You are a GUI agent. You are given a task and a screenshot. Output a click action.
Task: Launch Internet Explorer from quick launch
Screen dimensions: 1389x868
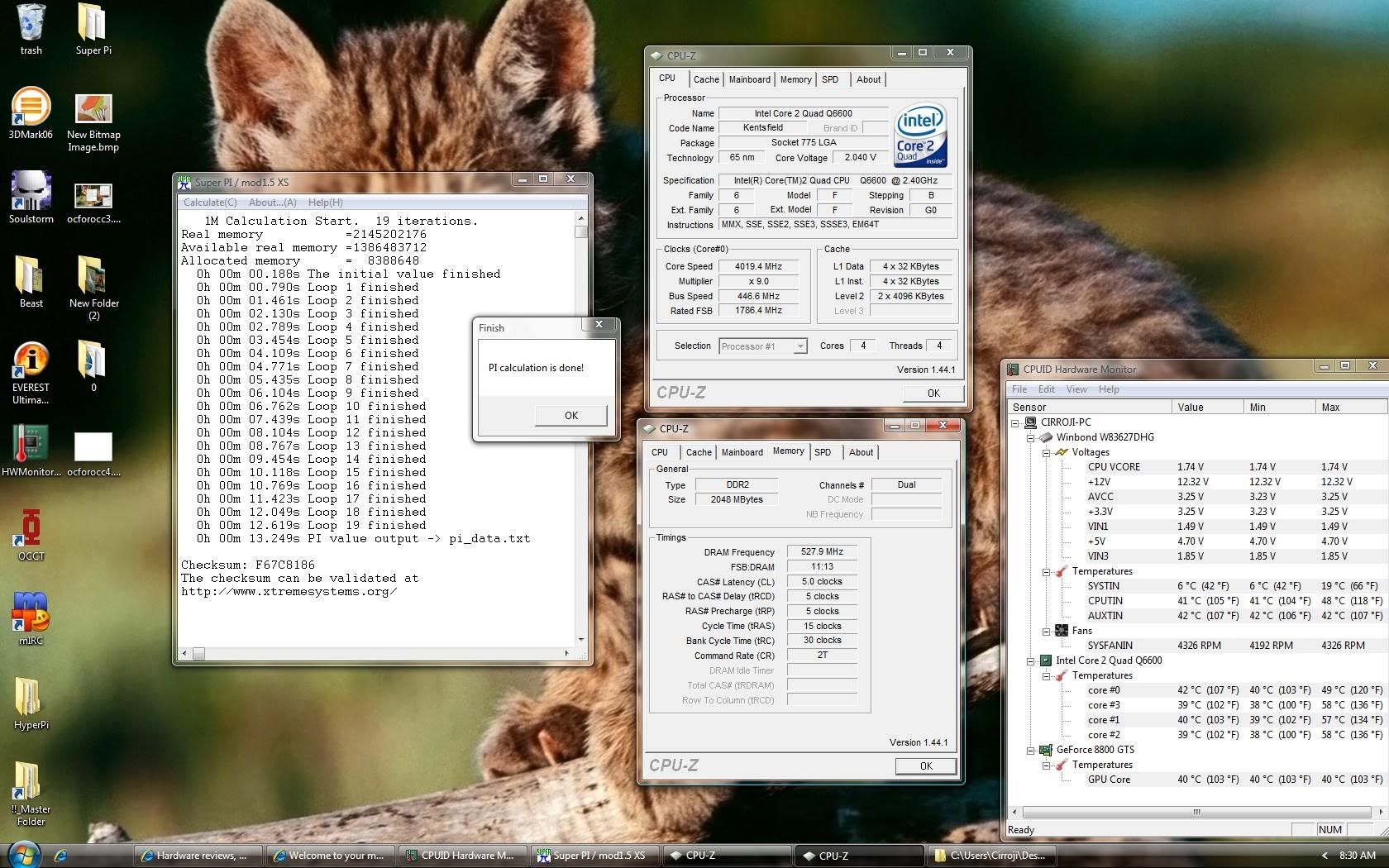[60, 856]
